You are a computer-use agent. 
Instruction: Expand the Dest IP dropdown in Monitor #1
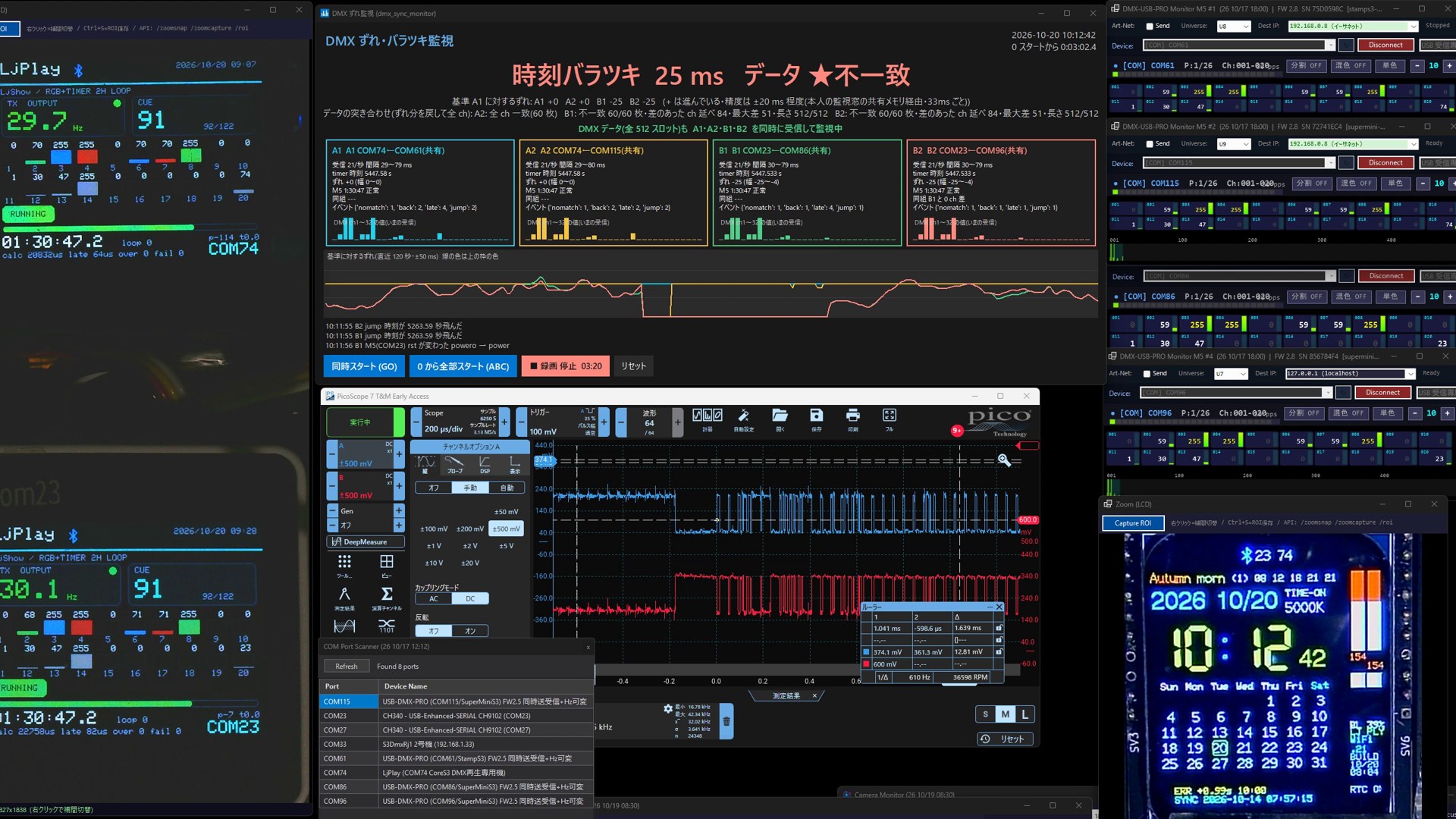(x=1413, y=27)
